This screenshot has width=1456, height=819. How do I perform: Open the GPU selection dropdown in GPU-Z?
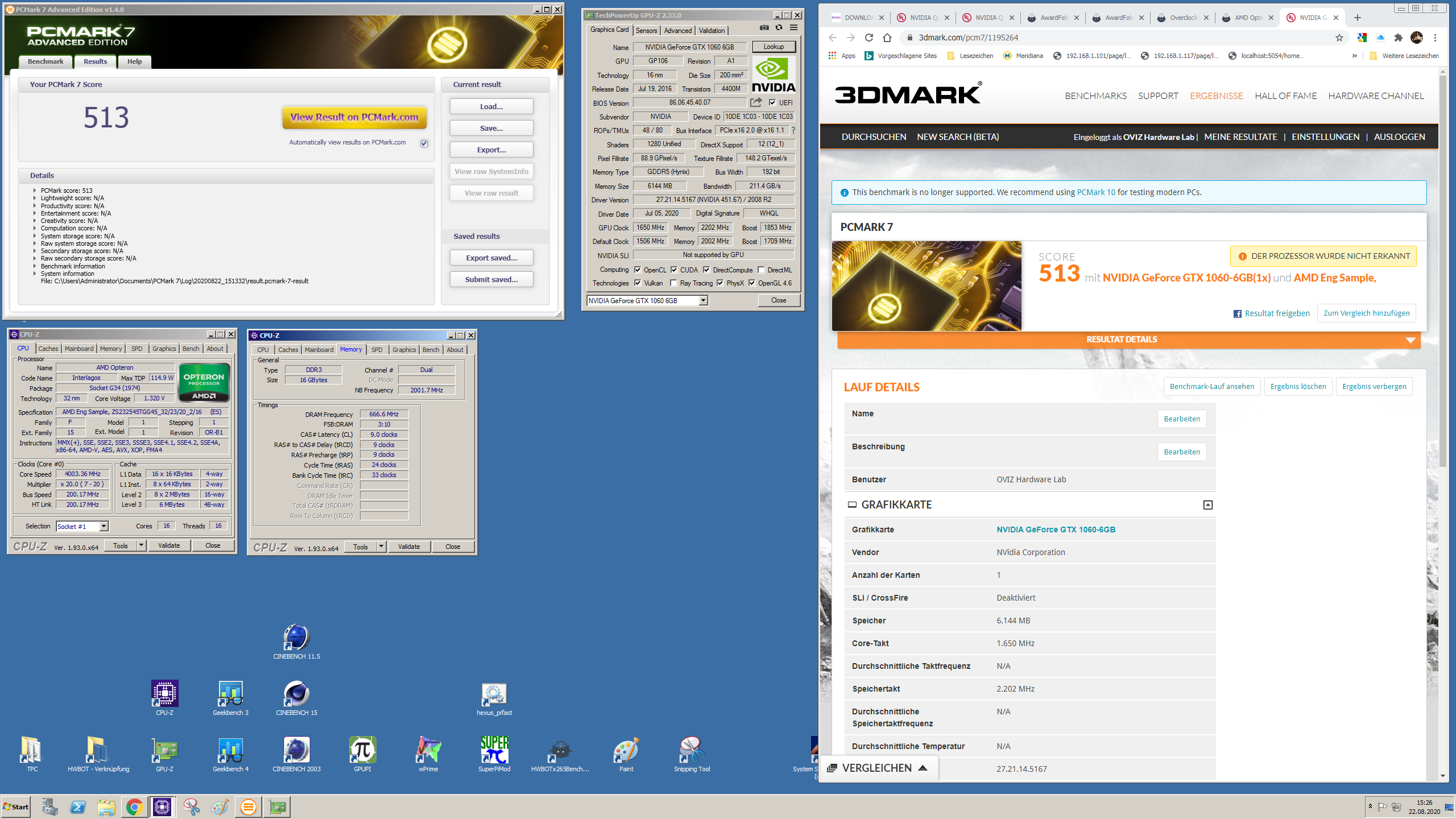703,300
